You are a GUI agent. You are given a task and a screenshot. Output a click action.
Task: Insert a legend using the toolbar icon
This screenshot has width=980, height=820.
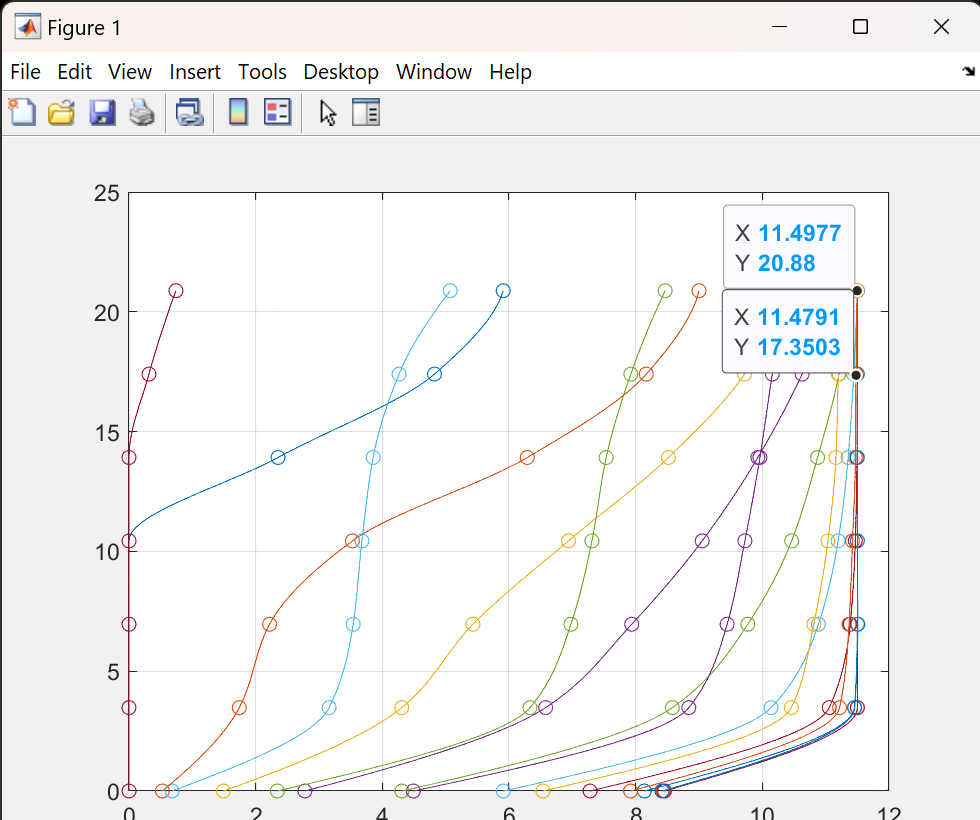click(277, 112)
